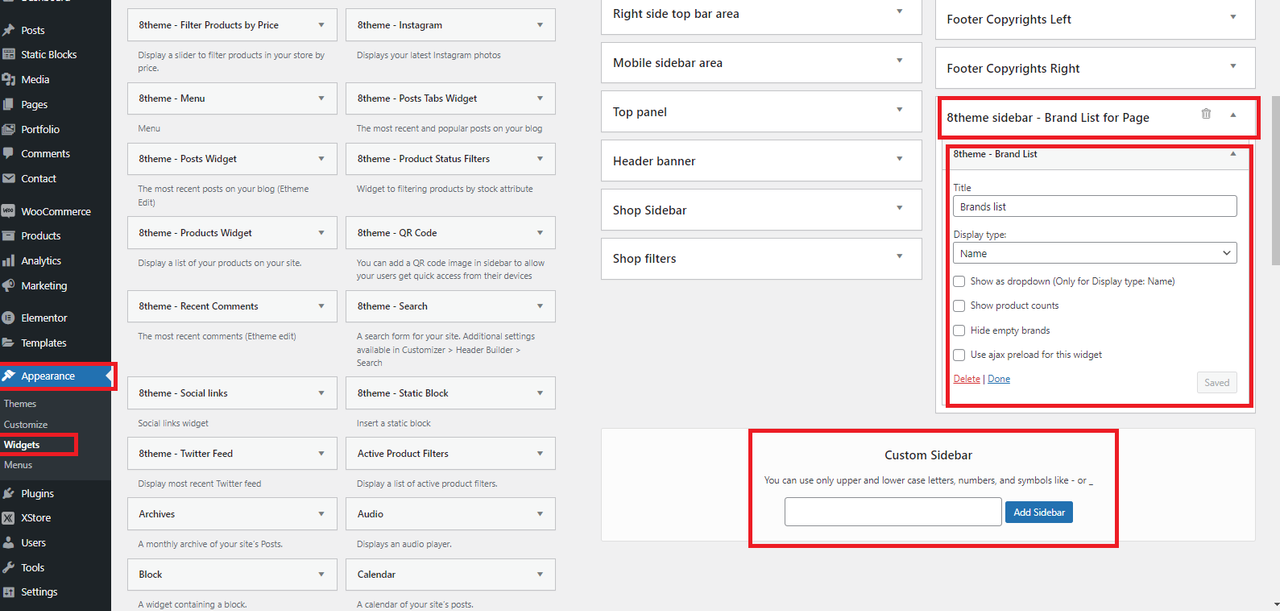The image size is (1280, 611).
Task: Expand the 8theme - Static Block widget
Action: click(540, 393)
